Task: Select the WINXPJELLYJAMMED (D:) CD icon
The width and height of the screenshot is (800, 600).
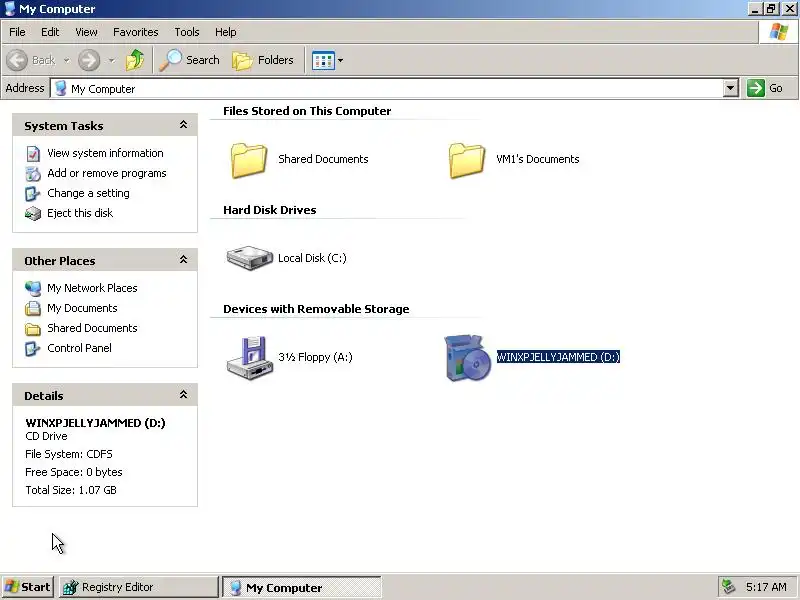Action: (467, 358)
